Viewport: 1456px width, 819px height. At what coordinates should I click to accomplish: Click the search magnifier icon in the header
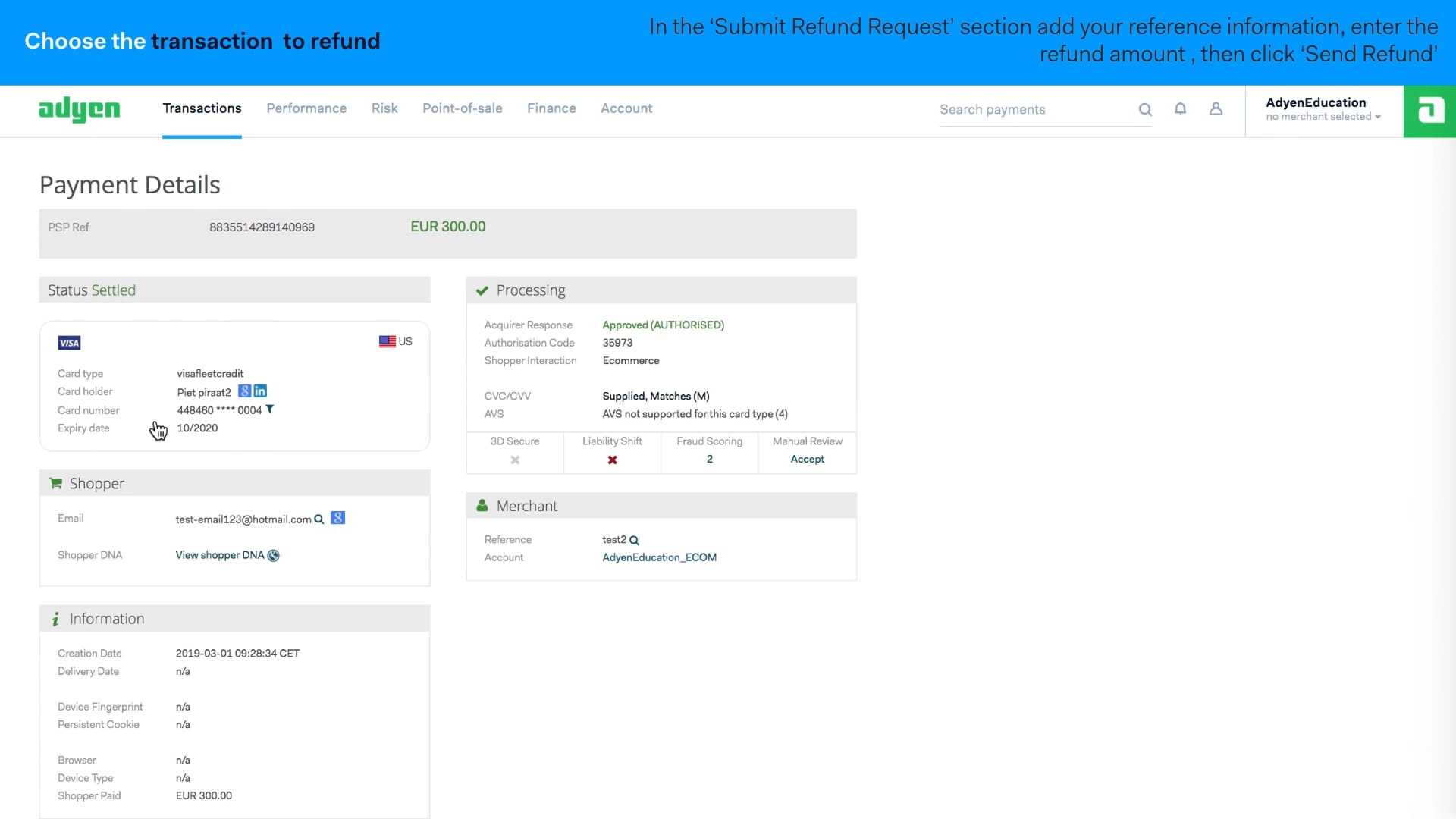(1145, 109)
